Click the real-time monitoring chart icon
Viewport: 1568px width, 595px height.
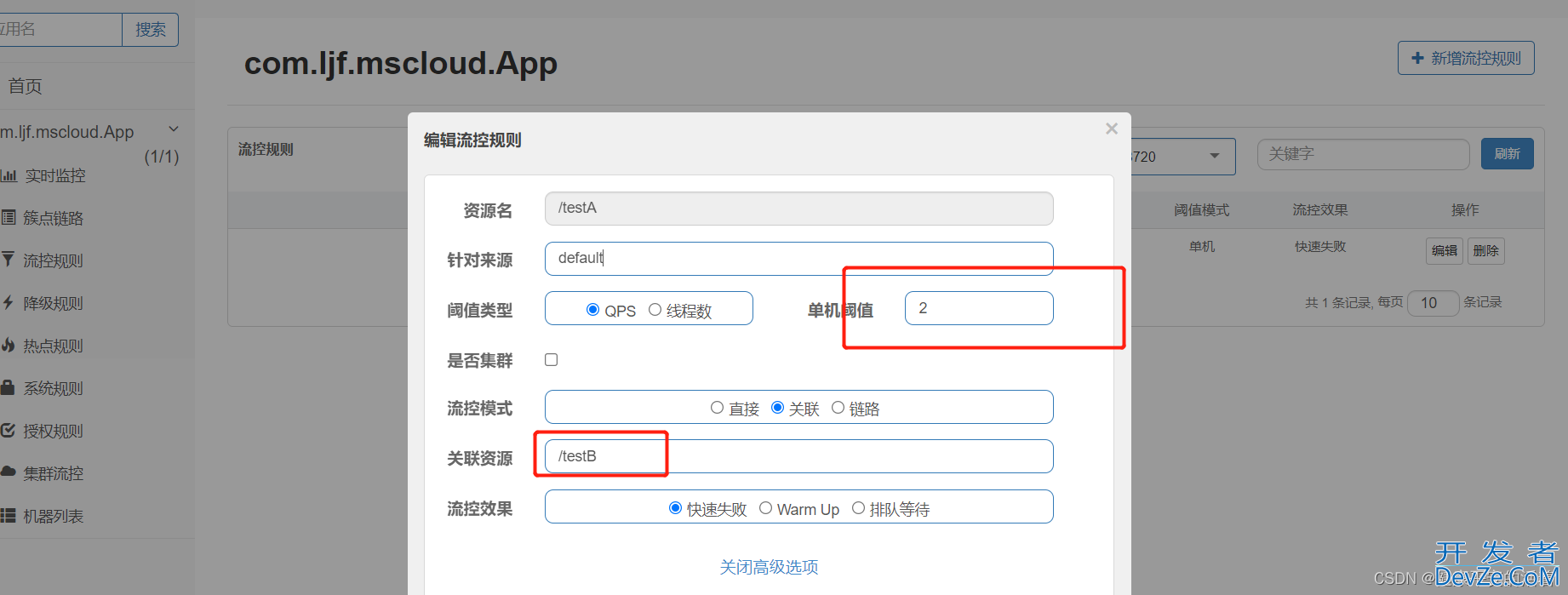point(9,175)
